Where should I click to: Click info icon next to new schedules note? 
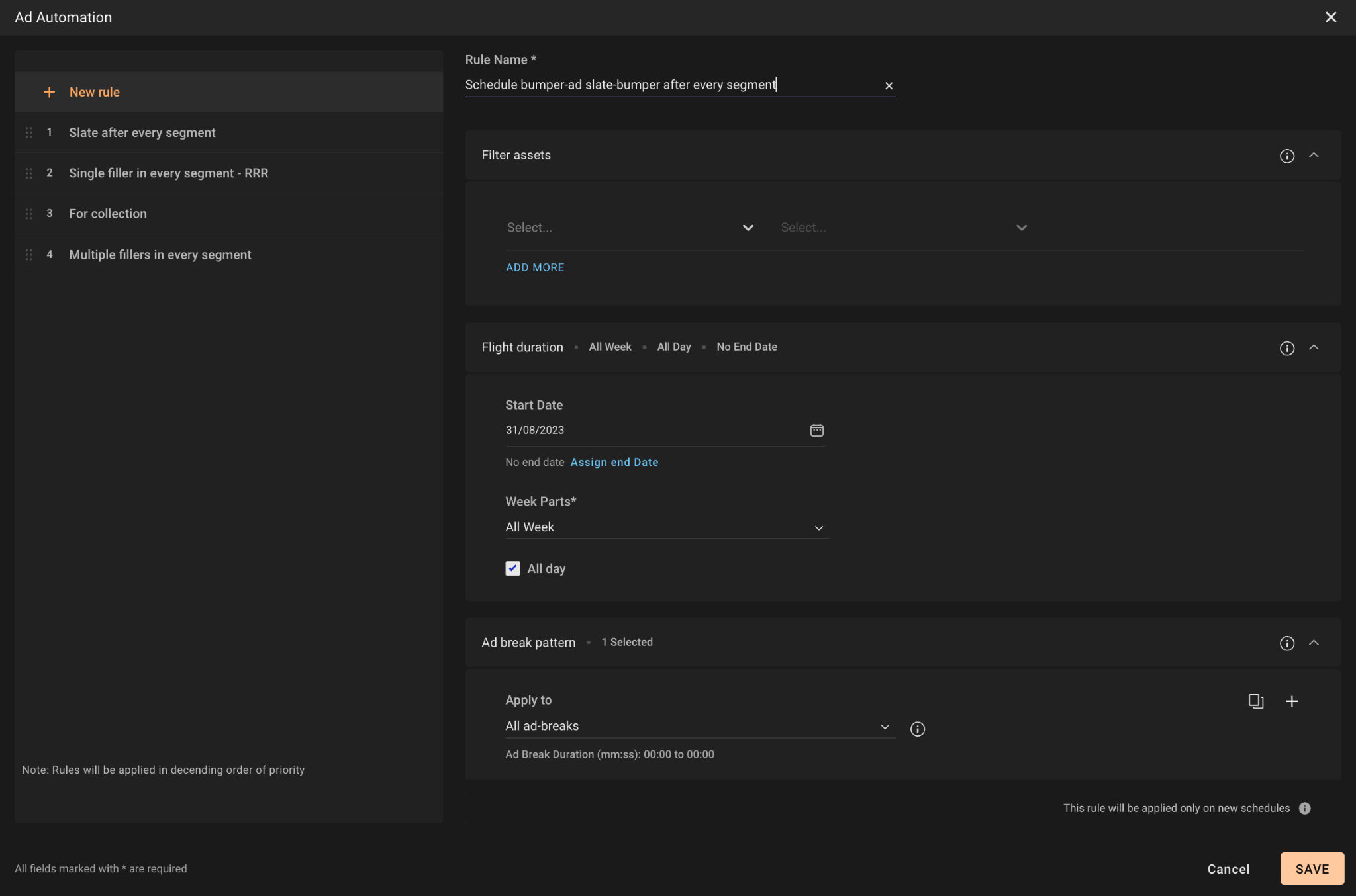click(1304, 808)
